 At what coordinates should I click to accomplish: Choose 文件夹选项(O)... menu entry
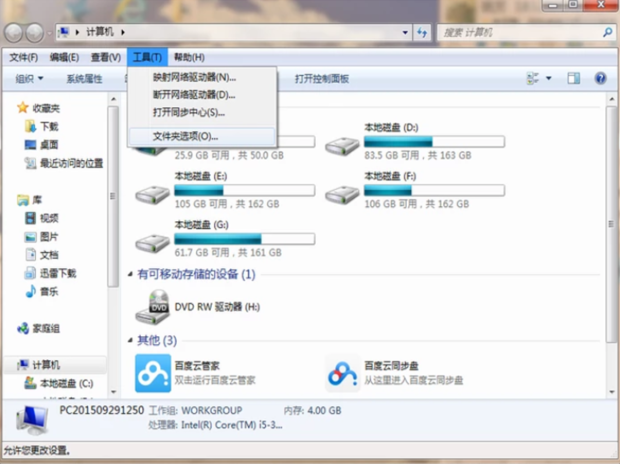202,136
